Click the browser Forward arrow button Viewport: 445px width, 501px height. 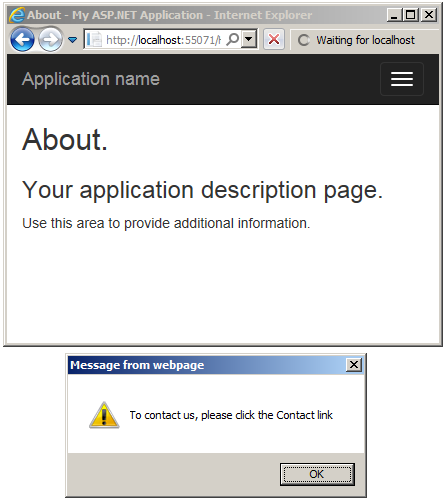coord(50,40)
